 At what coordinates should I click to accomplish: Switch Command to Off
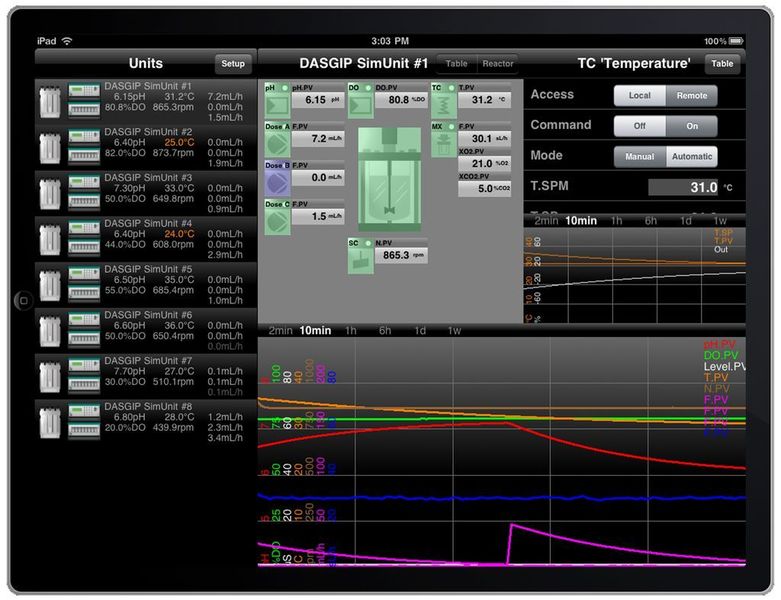pos(640,126)
